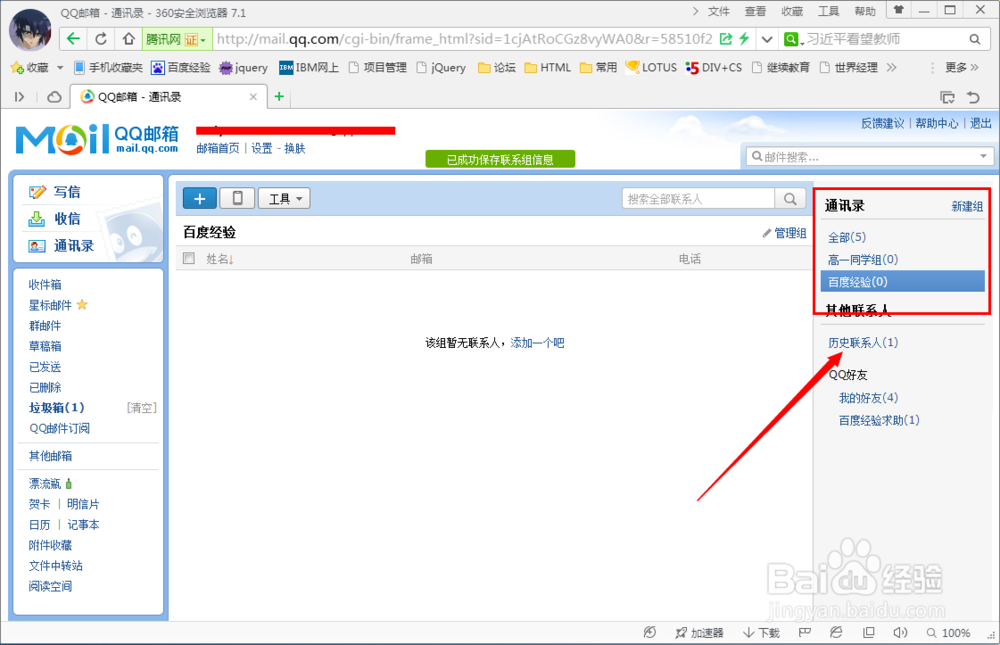
Task: Open the 帮助中心 link
Action: click(936, 123)
